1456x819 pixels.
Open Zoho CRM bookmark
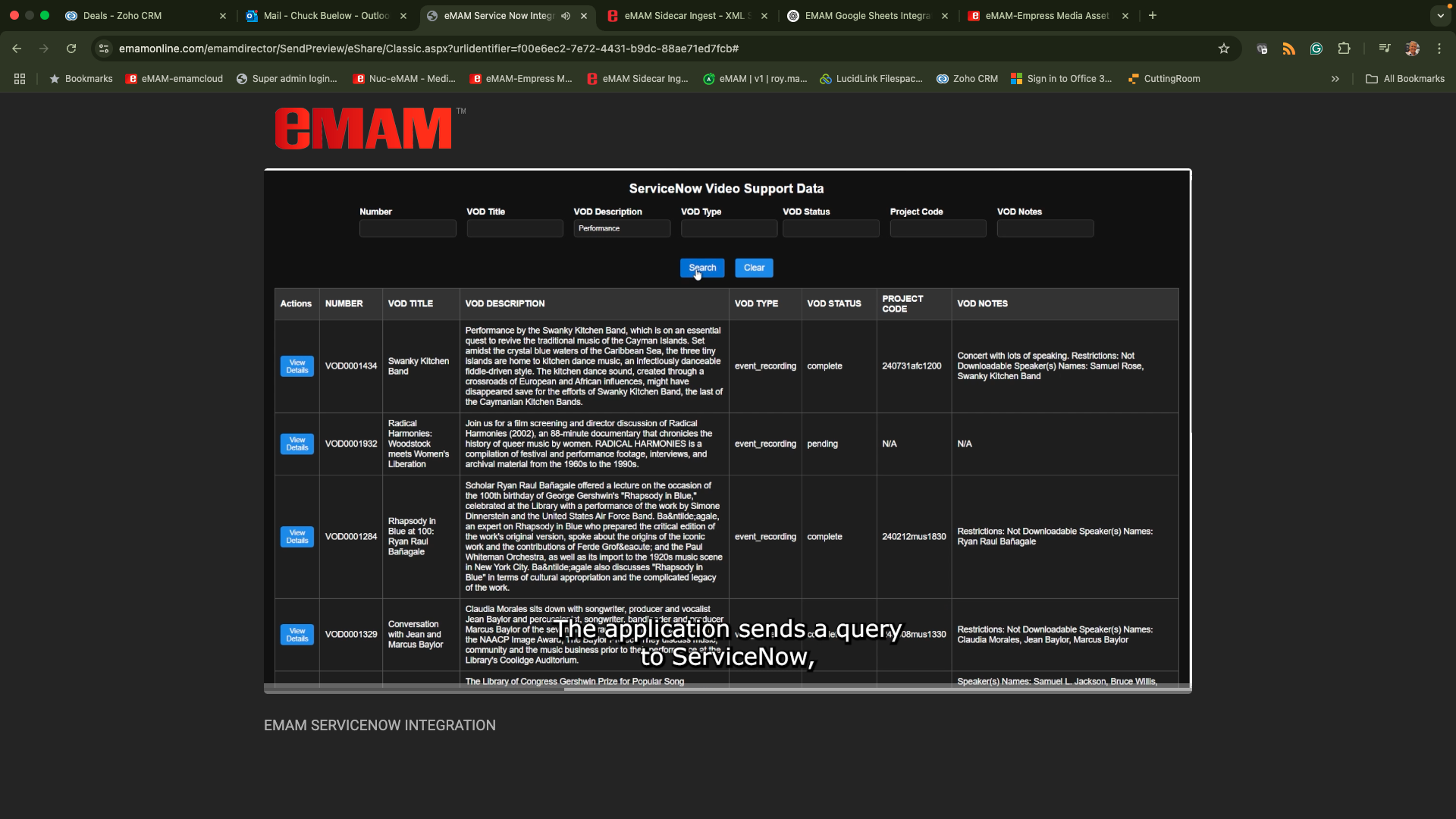click(x=968, y=79)
